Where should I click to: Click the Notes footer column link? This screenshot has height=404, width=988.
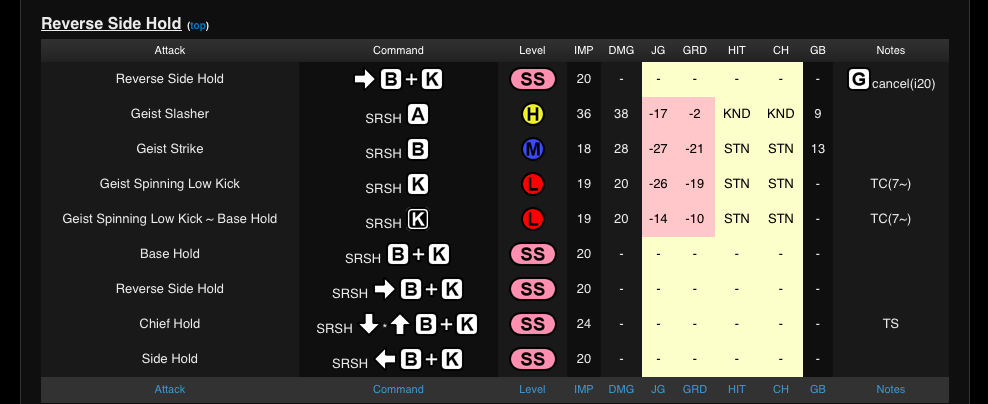tap(890, 389)
